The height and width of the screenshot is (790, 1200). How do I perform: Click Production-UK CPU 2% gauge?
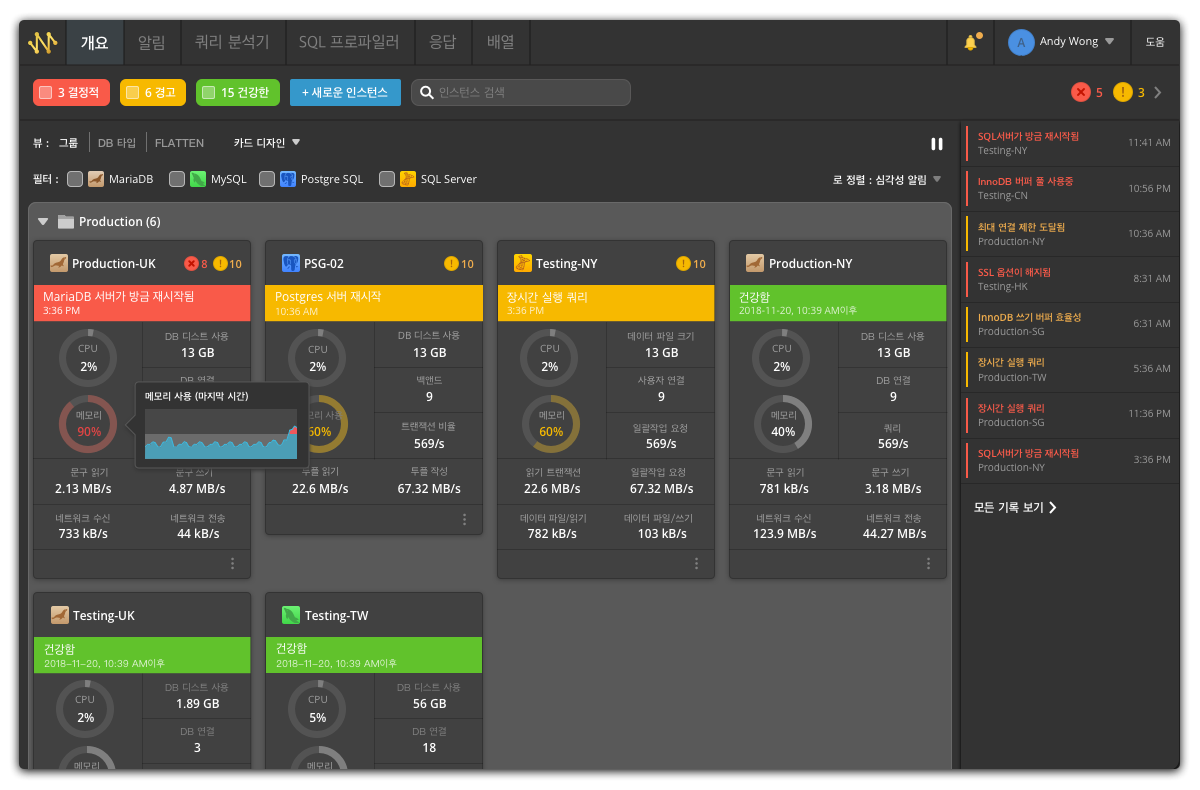[x=89, y=357]
